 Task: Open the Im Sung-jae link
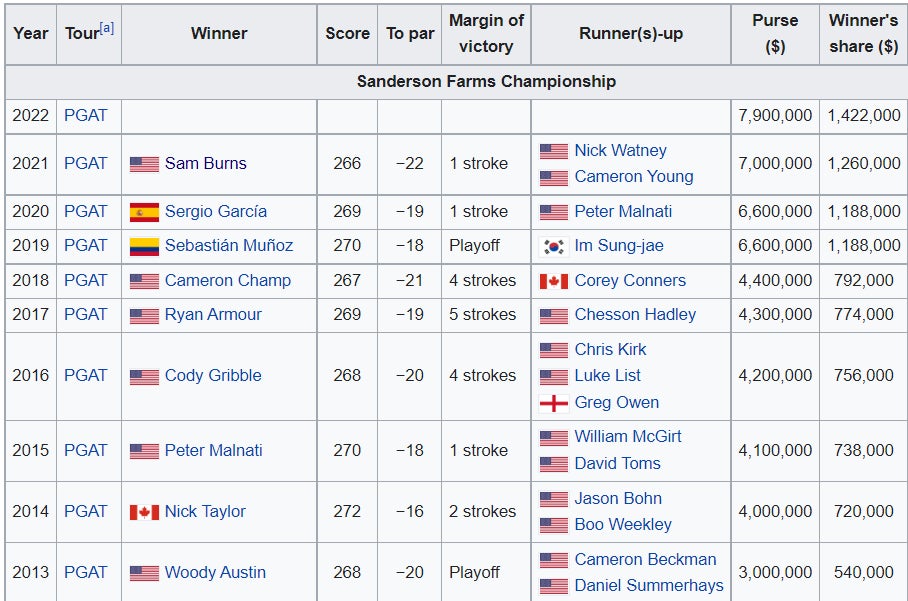(x=618, y=245)
